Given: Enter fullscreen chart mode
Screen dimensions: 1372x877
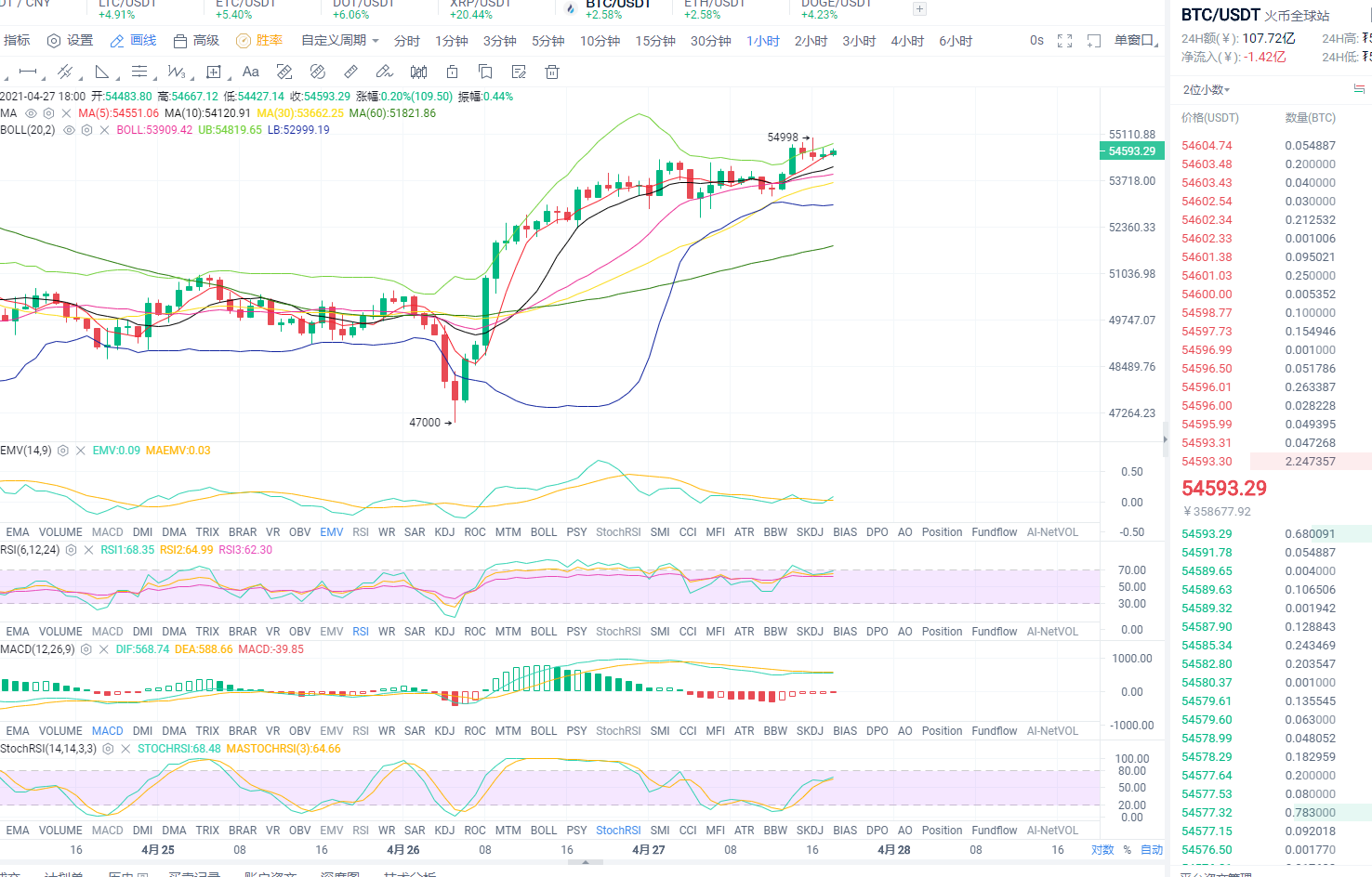Looking at the screenshot, I should 1065,41.
